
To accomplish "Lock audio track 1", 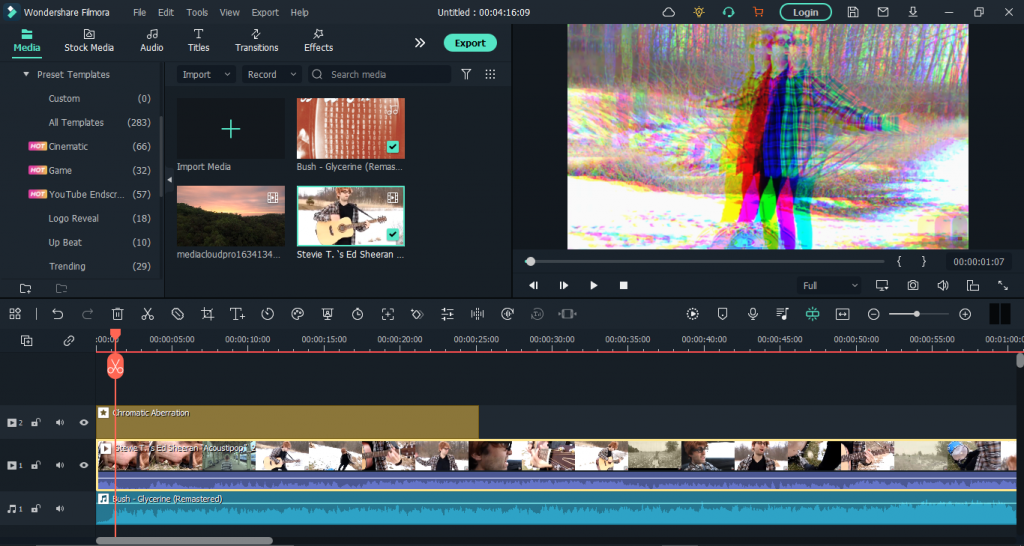I will (36, 508).
